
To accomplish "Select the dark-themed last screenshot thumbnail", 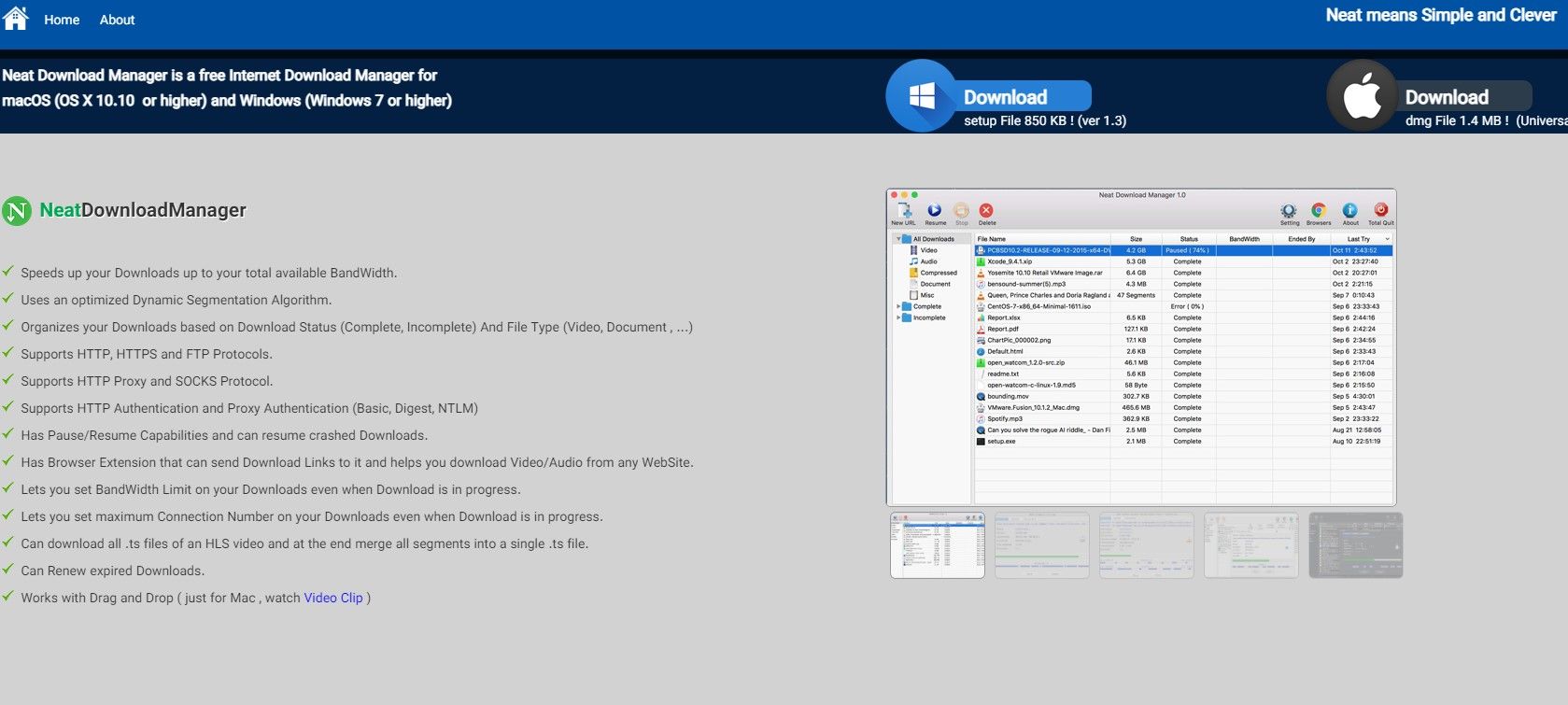I will pyautogui.click(x=1356, y=545).
